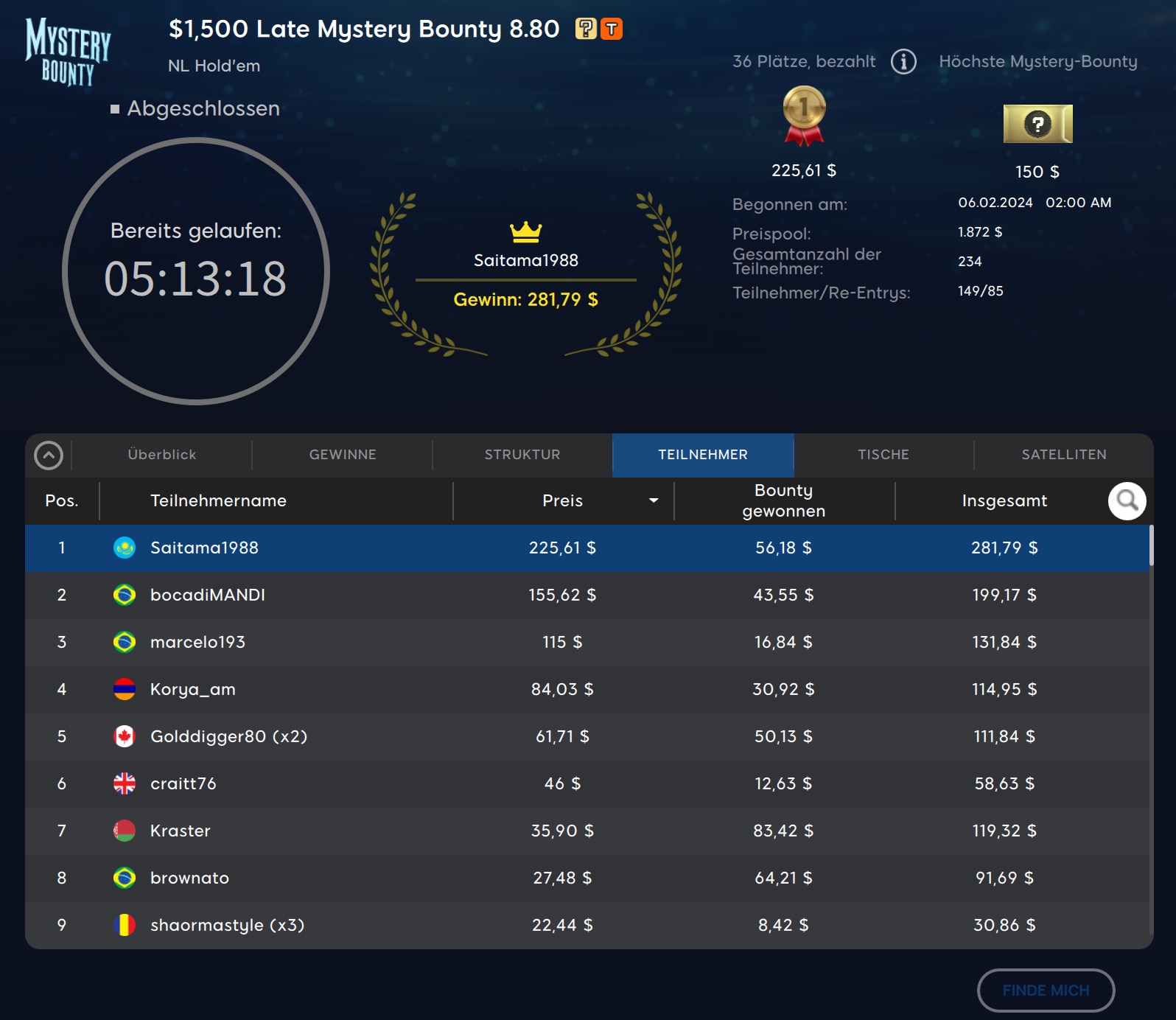Viewport: 1176px width, 1020px height.
Task: Open the Überblick tab
Action: (162, 455)
